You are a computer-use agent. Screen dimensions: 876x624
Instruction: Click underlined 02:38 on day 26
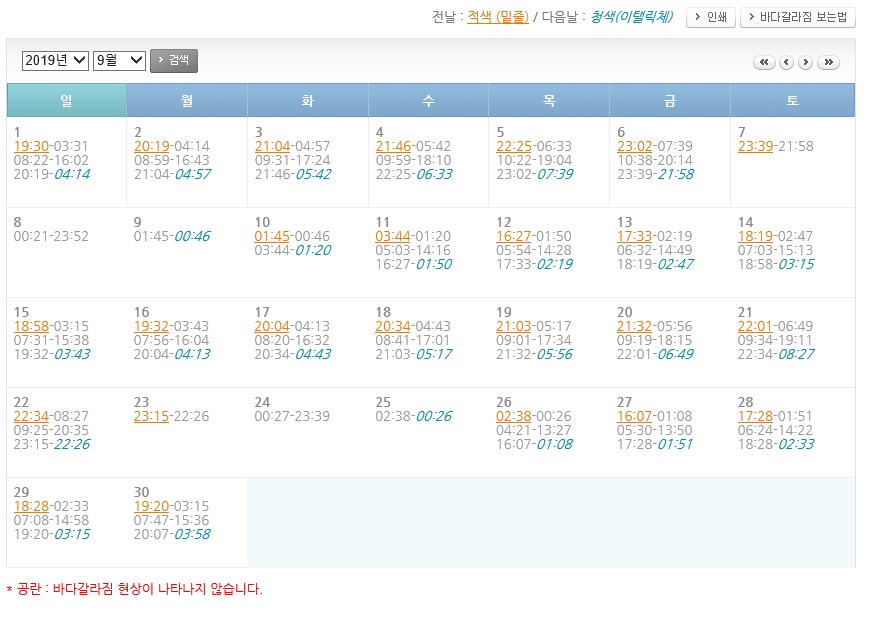pyautogui.click(x=513, y=416)
